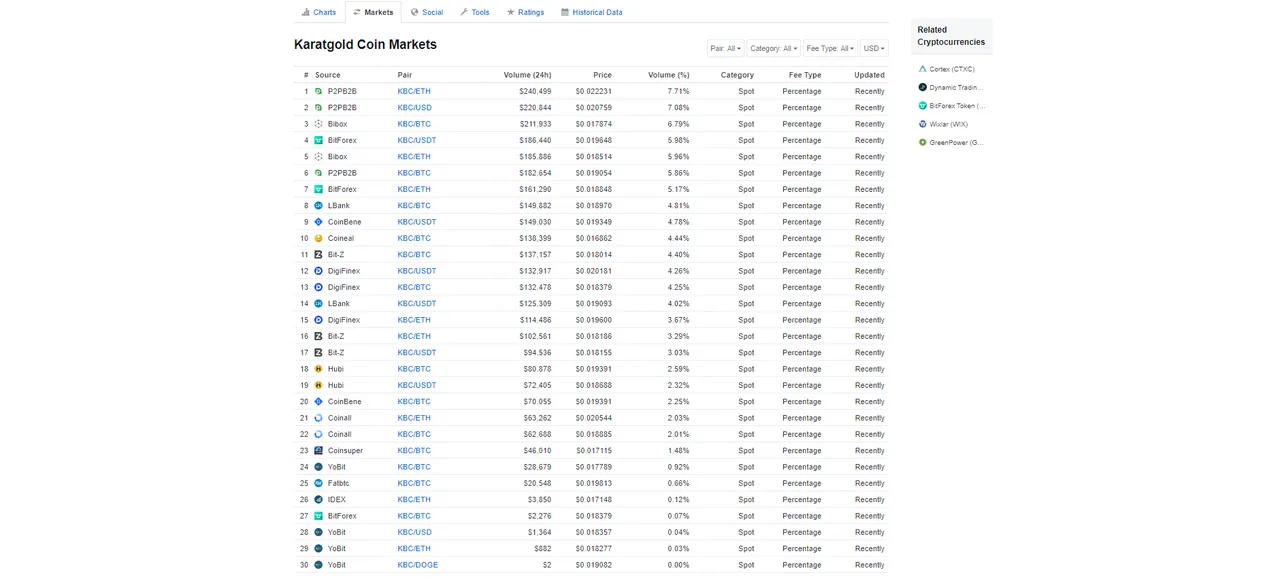This screenshot has height=579, width=1280.
Task: Click the LBank icon in row 14
Action: tap(319, 303)
